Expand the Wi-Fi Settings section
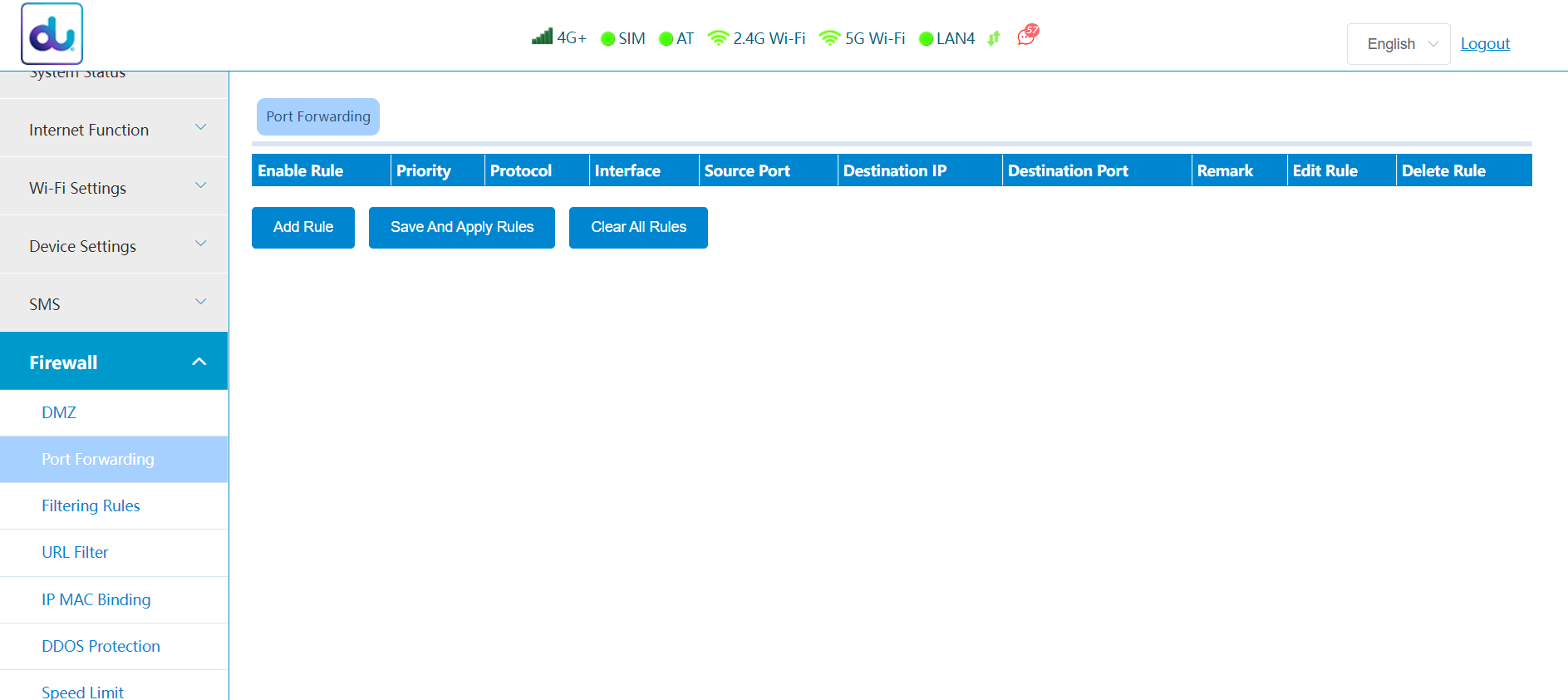The image size is (1568, 700). [x=114, y=187]
